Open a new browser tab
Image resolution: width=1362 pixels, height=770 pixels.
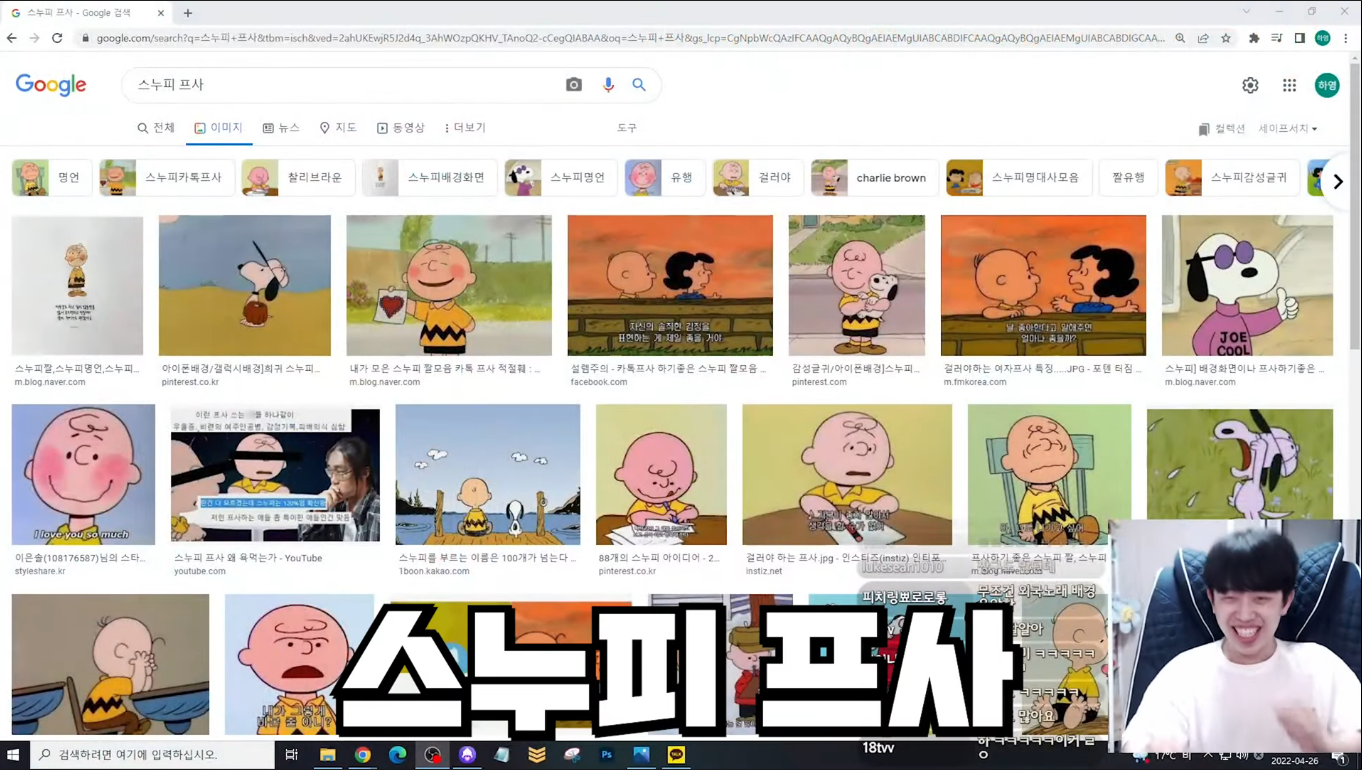pyautogui.click(x=188, y=13)
